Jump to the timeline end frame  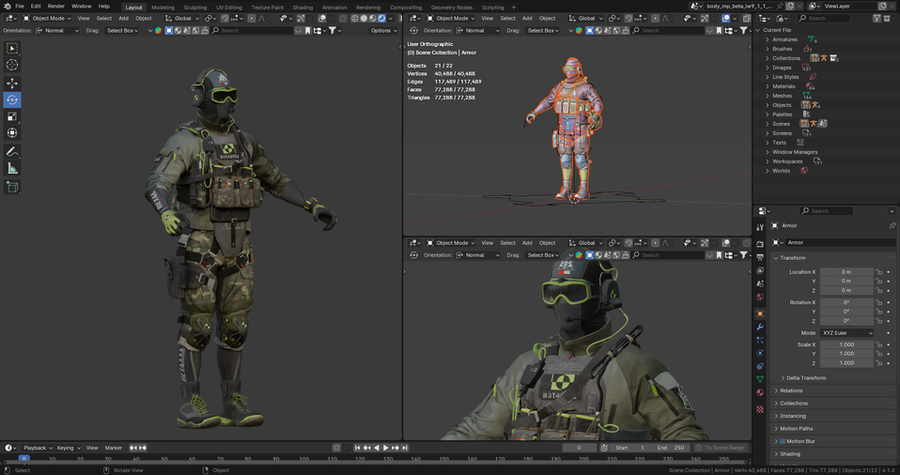click(405, 447)
